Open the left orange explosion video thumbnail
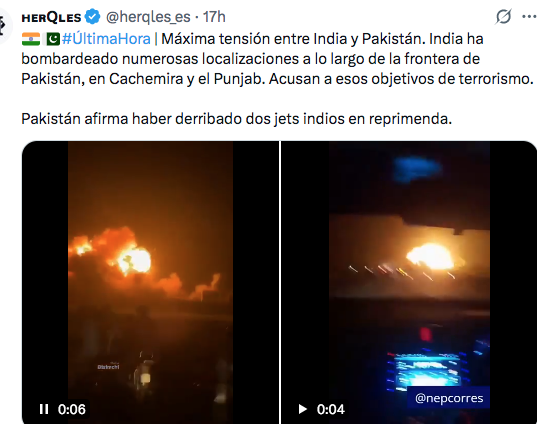537x424 pixels. tap(151, 282)
